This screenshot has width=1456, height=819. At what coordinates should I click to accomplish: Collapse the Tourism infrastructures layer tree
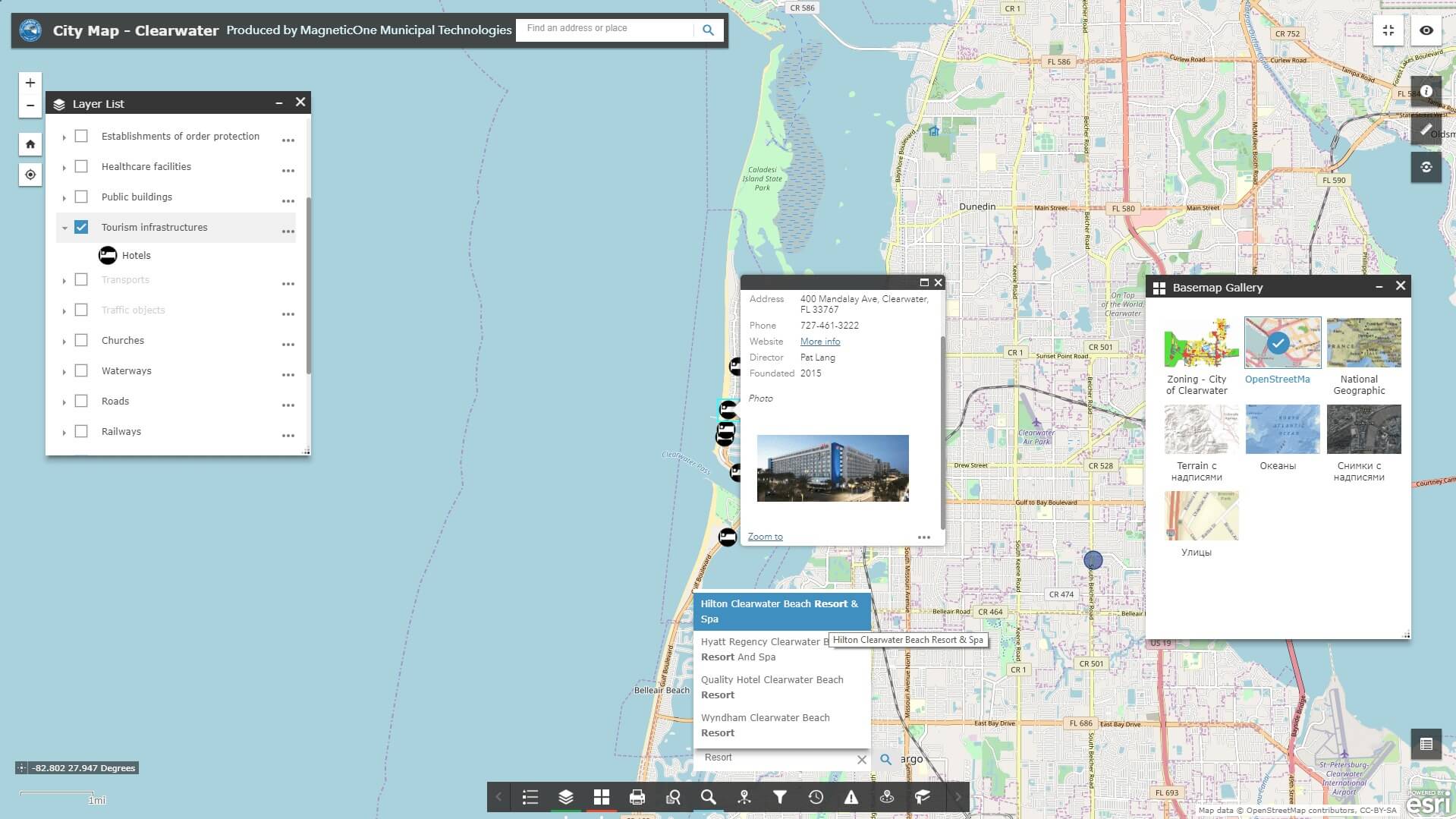coord(64,225)
